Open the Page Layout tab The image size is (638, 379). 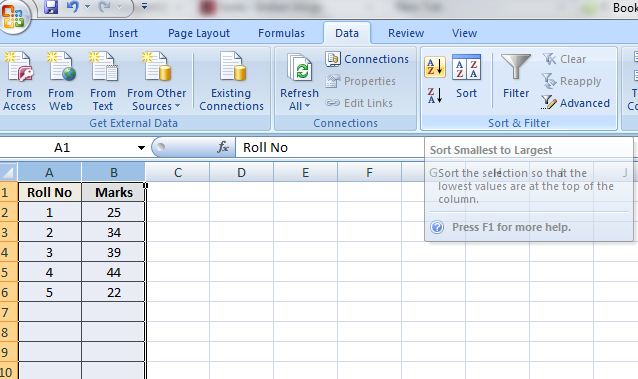199,33
